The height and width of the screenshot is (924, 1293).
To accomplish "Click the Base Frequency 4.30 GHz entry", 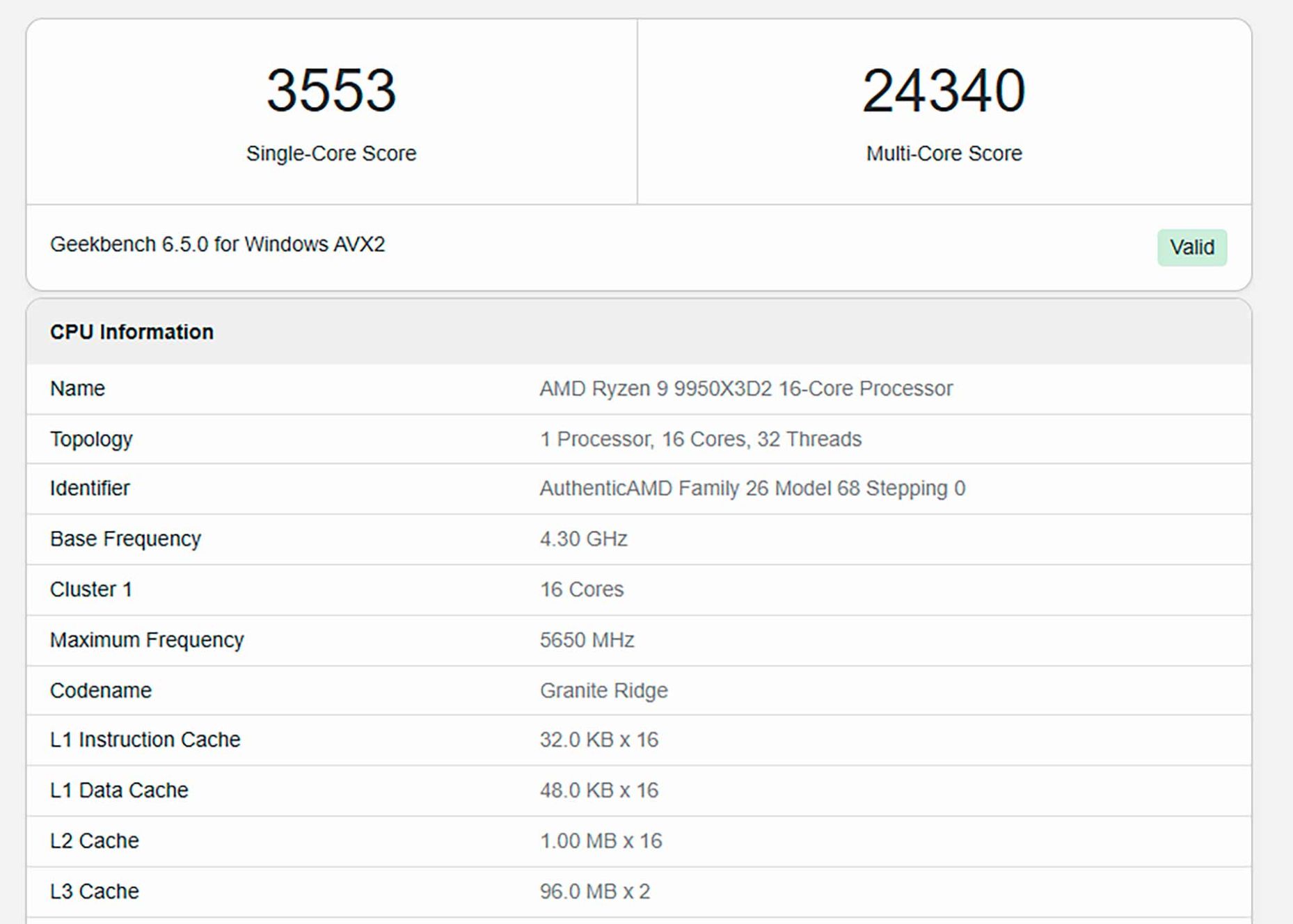I will click(583, 539).
